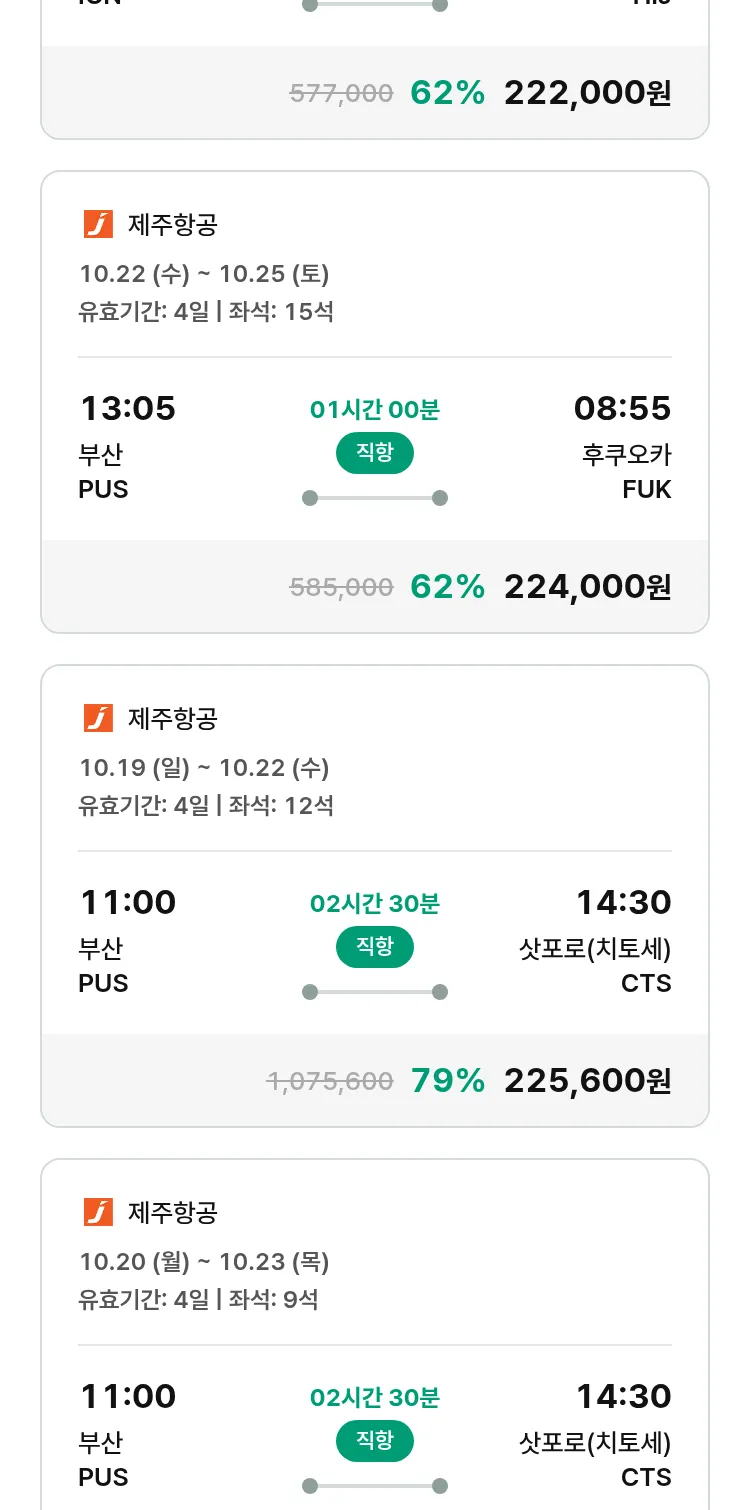The height and width of the screenshot is (1510, 750).
Task: Tap the struck-through 1,075,600 original price
Action: point(329,1082)
